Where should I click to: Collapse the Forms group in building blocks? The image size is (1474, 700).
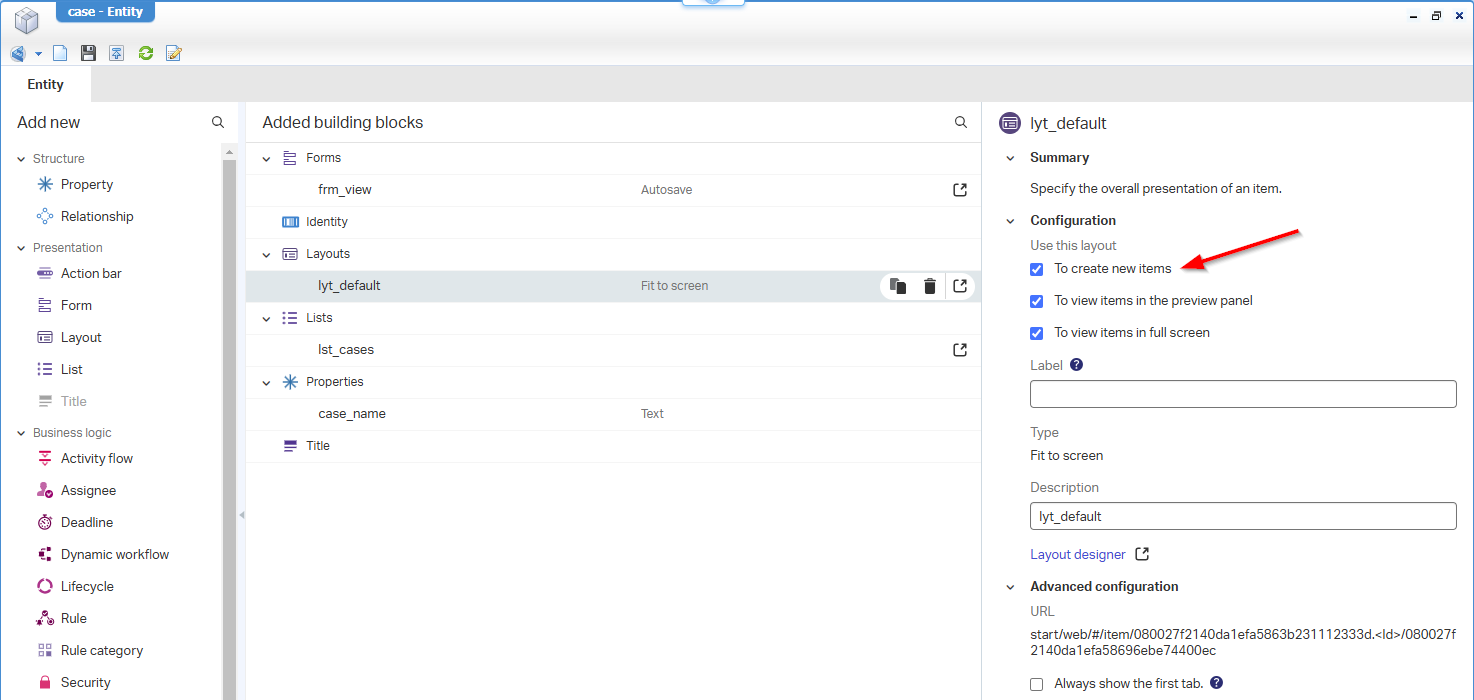pos(266,158)
